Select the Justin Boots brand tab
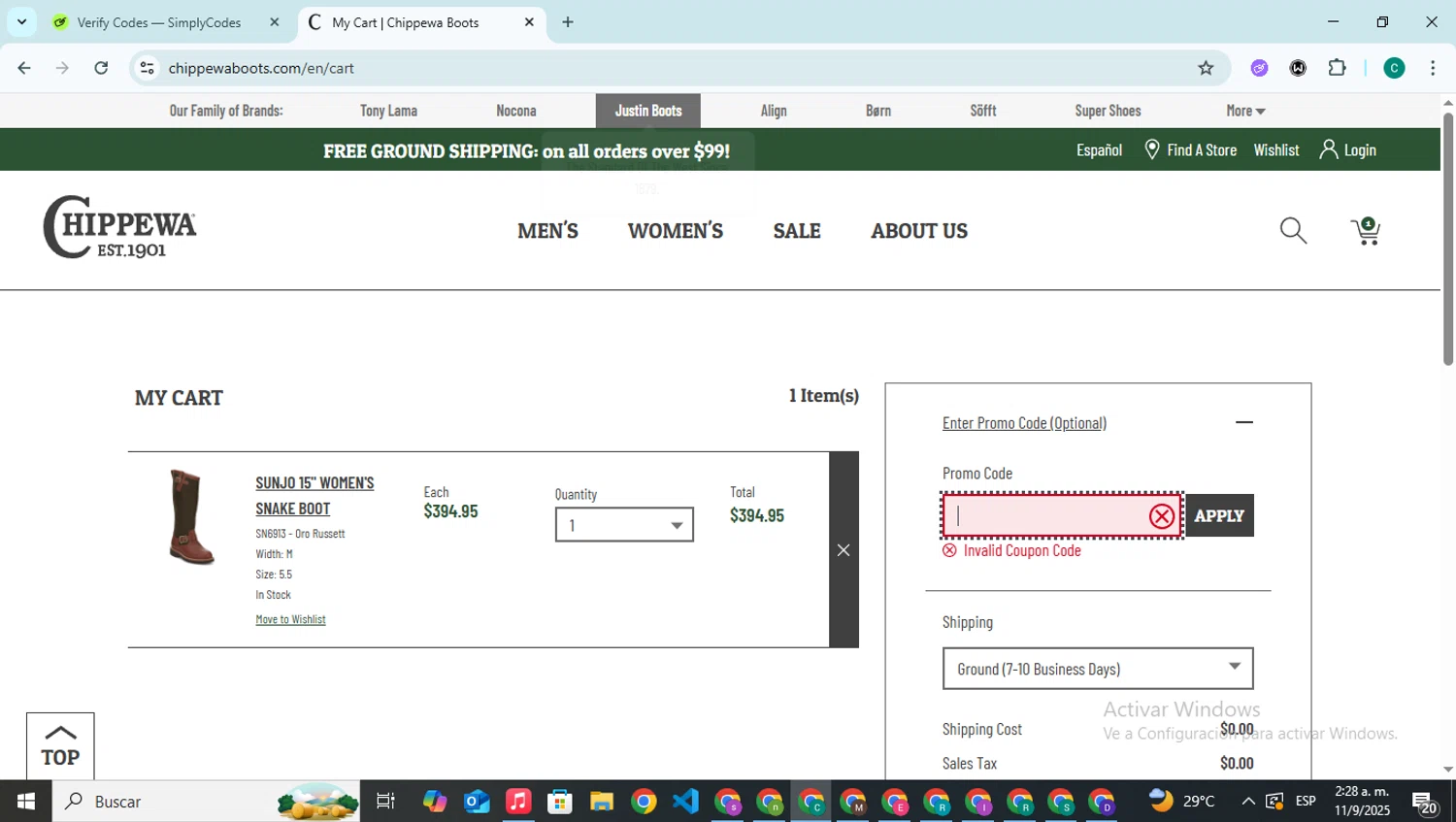Image resolution: width=1456 pixels, height=822 pixels. [x=648, y=111]
